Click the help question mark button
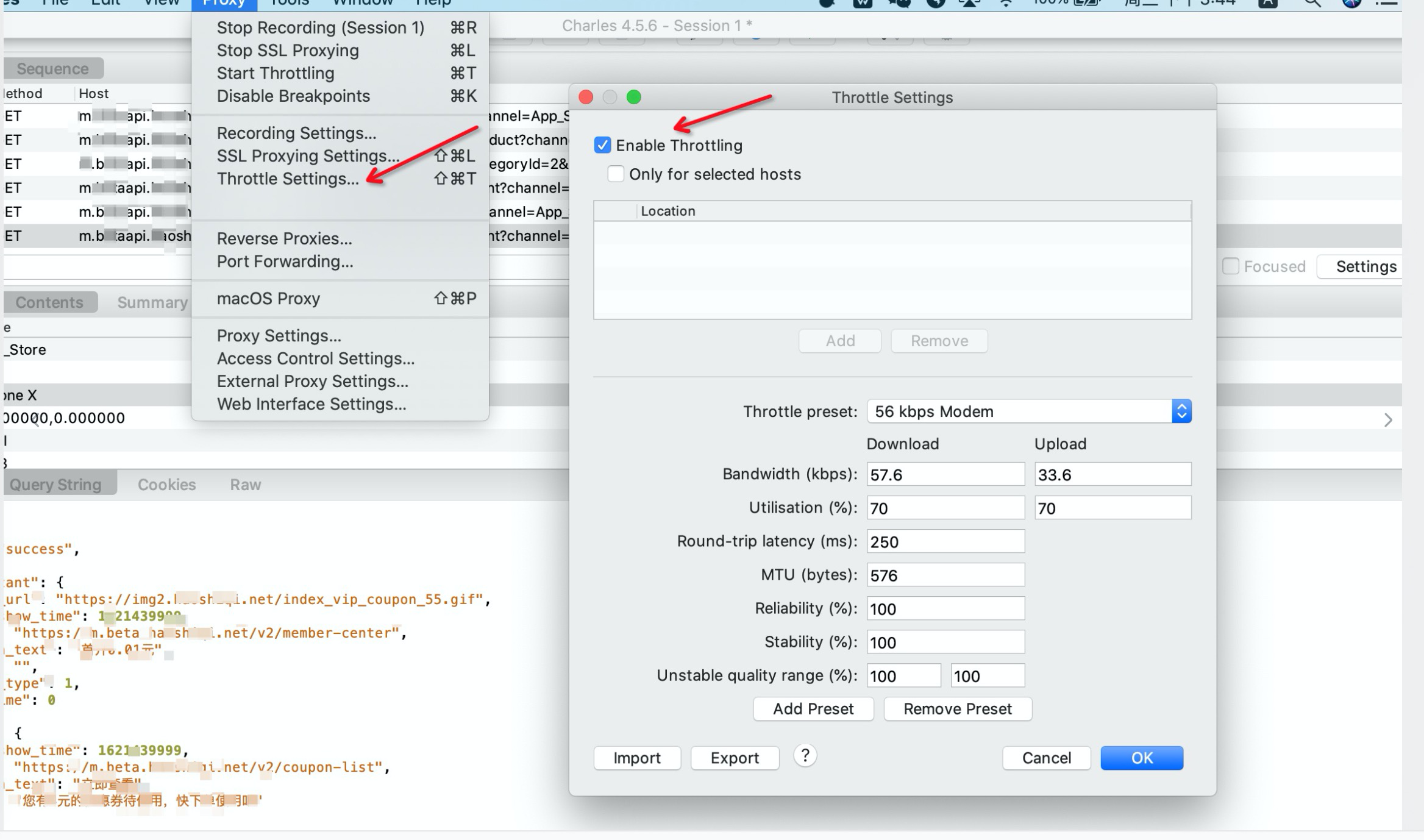This screenshot has width=1424, height=840. pos(805,756)
